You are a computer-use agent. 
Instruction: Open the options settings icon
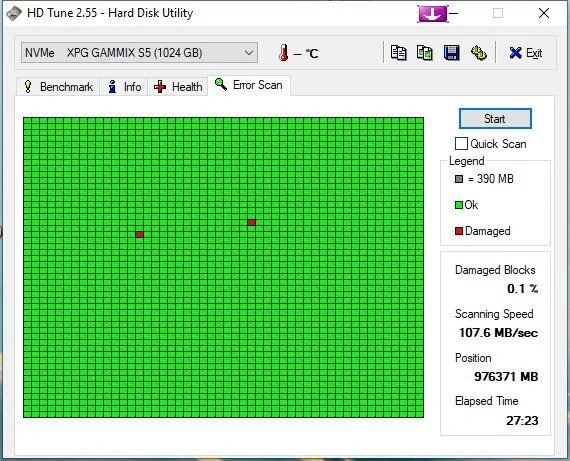click(479, 53)
